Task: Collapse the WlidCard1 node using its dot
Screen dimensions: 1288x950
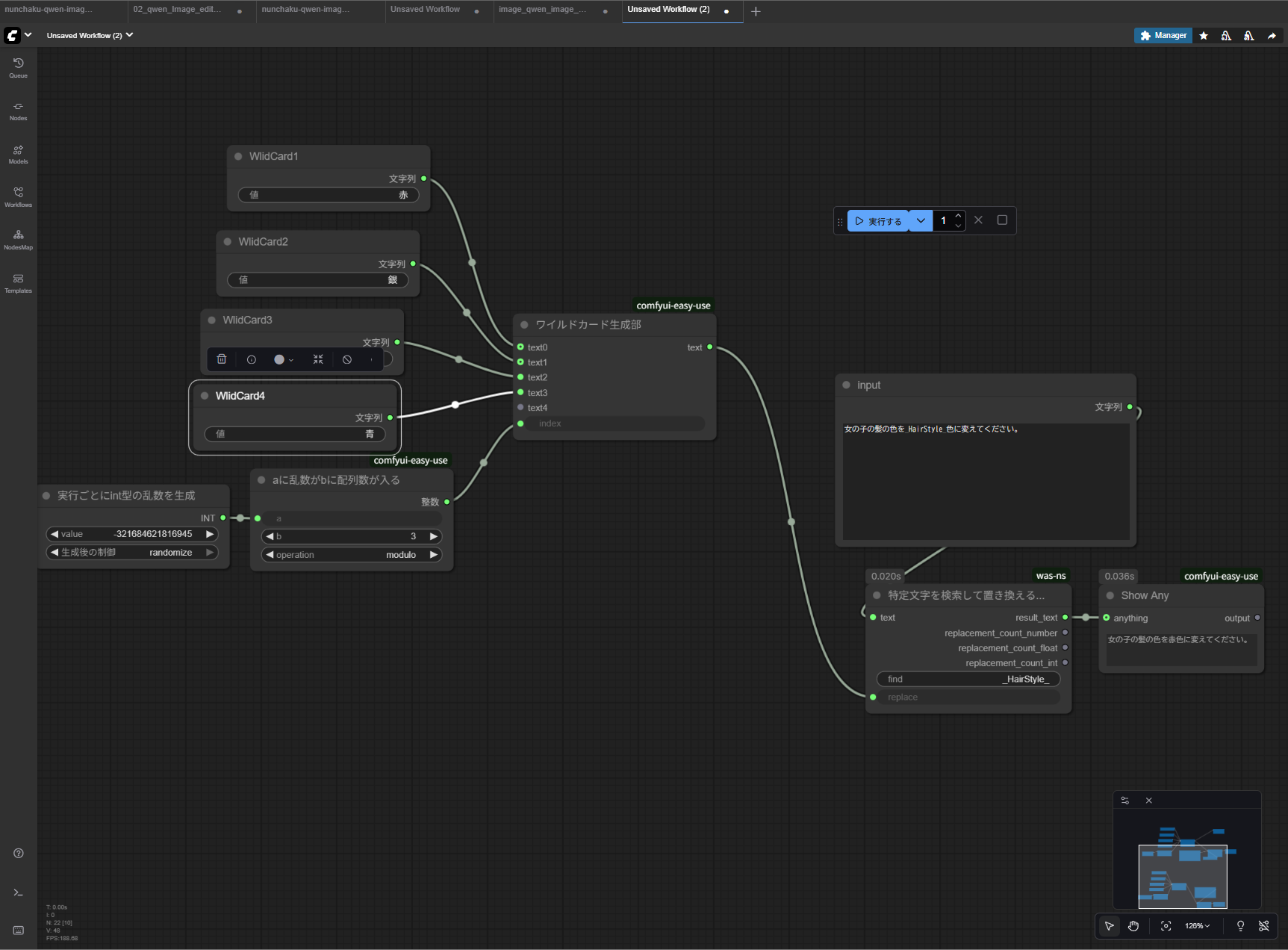Action: (238, 156)
